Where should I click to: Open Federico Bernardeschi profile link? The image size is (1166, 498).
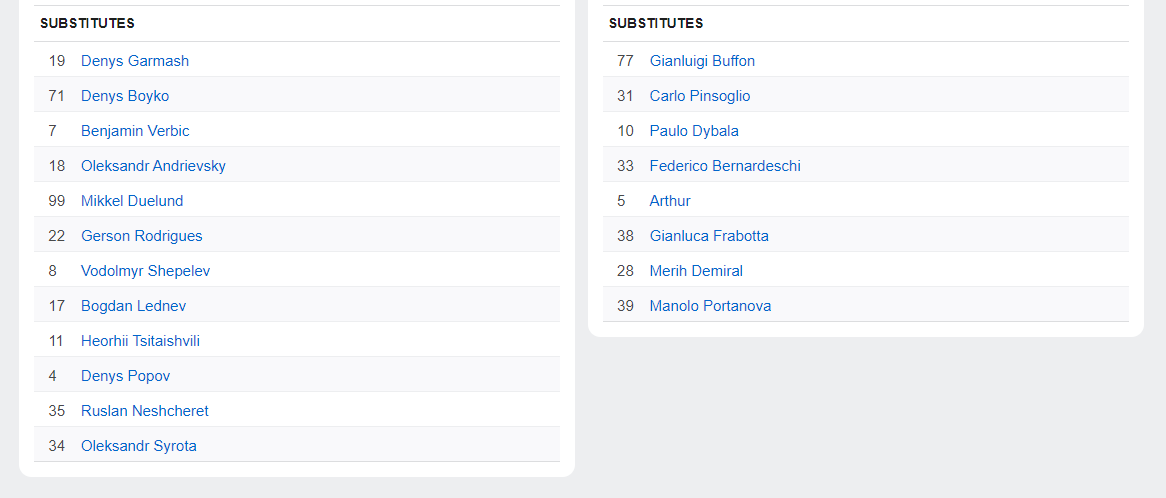click(725, 166)
